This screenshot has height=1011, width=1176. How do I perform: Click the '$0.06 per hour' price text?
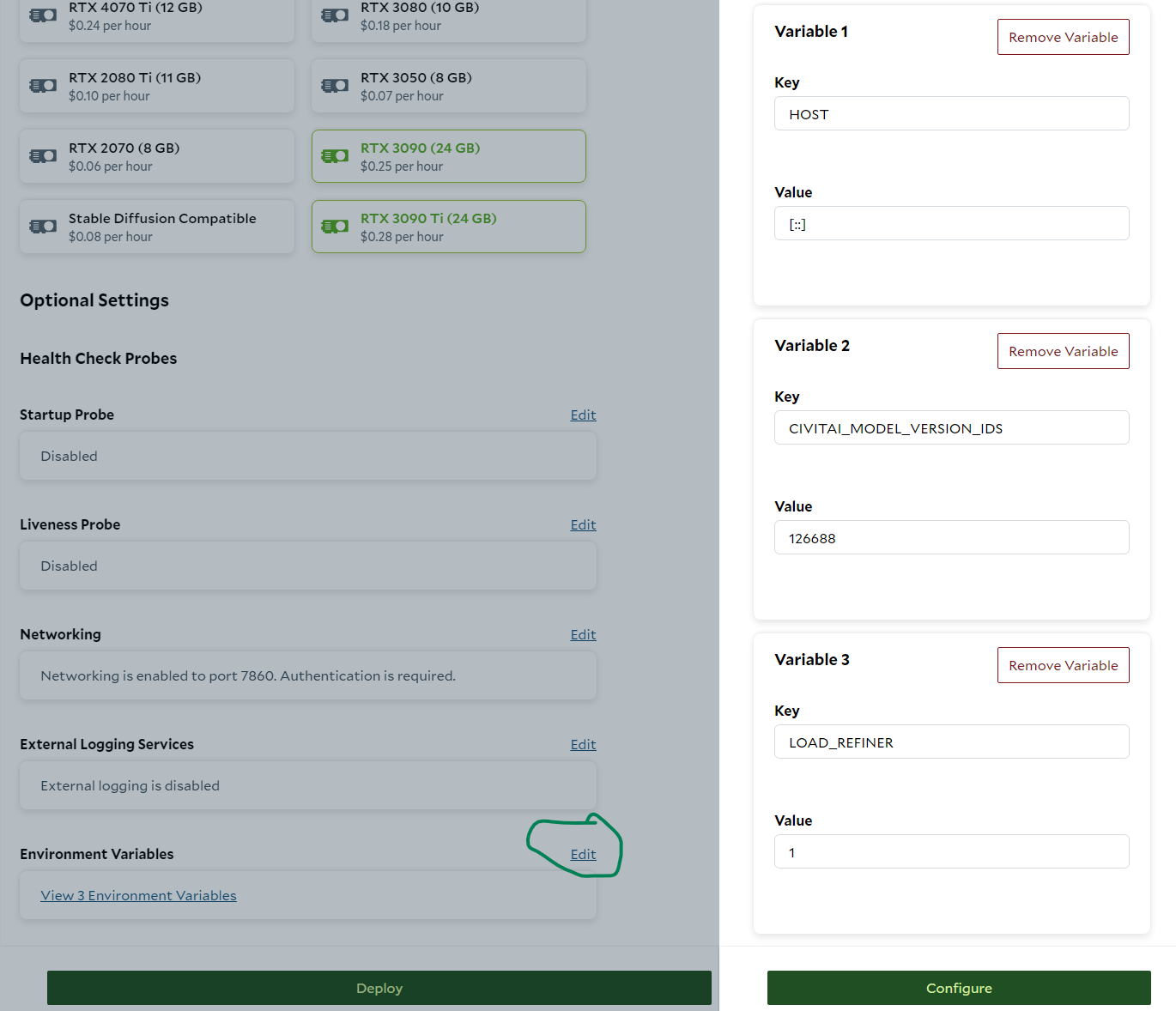(x=111, y=166)
